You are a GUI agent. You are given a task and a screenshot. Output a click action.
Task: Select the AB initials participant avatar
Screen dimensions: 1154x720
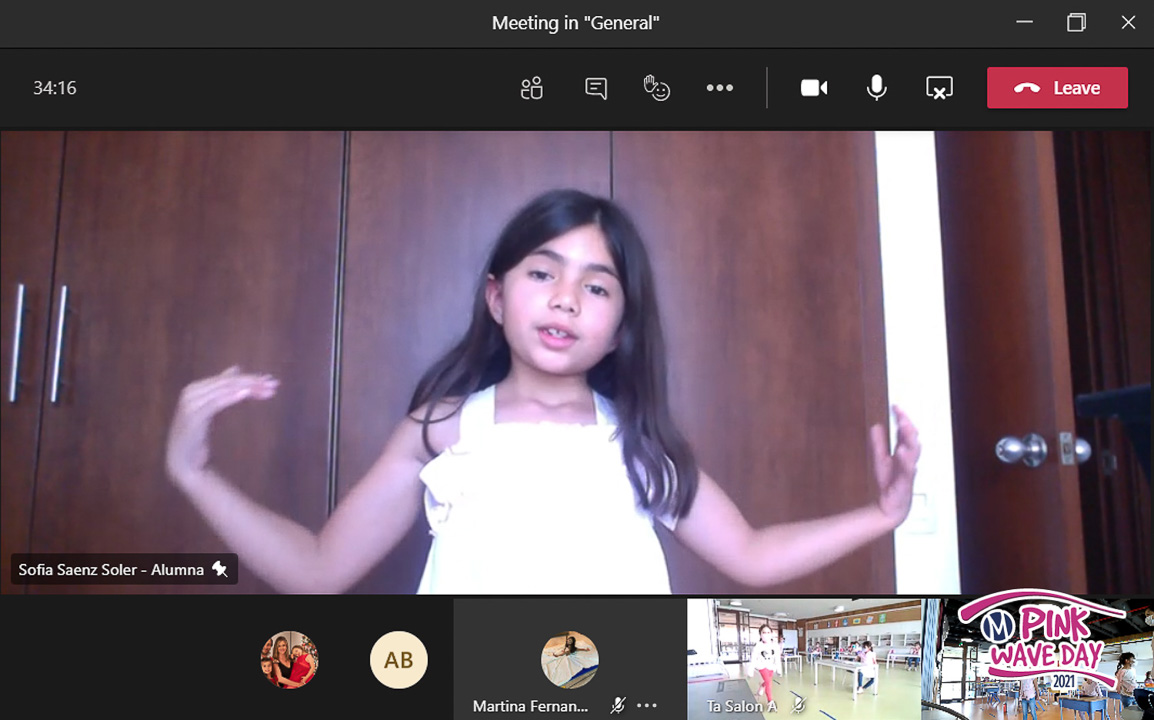pyautogui.click(x=398, y=660)
